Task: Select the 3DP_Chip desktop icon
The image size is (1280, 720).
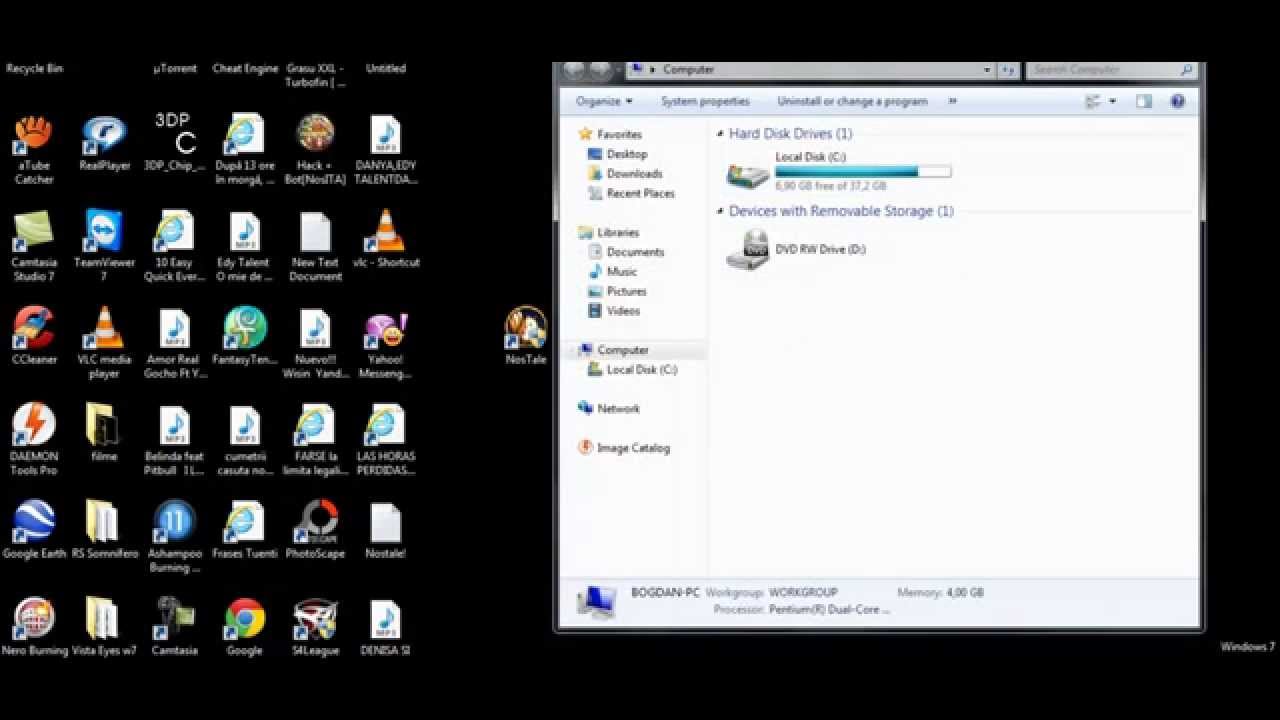Action: click(x=174, y=144)
